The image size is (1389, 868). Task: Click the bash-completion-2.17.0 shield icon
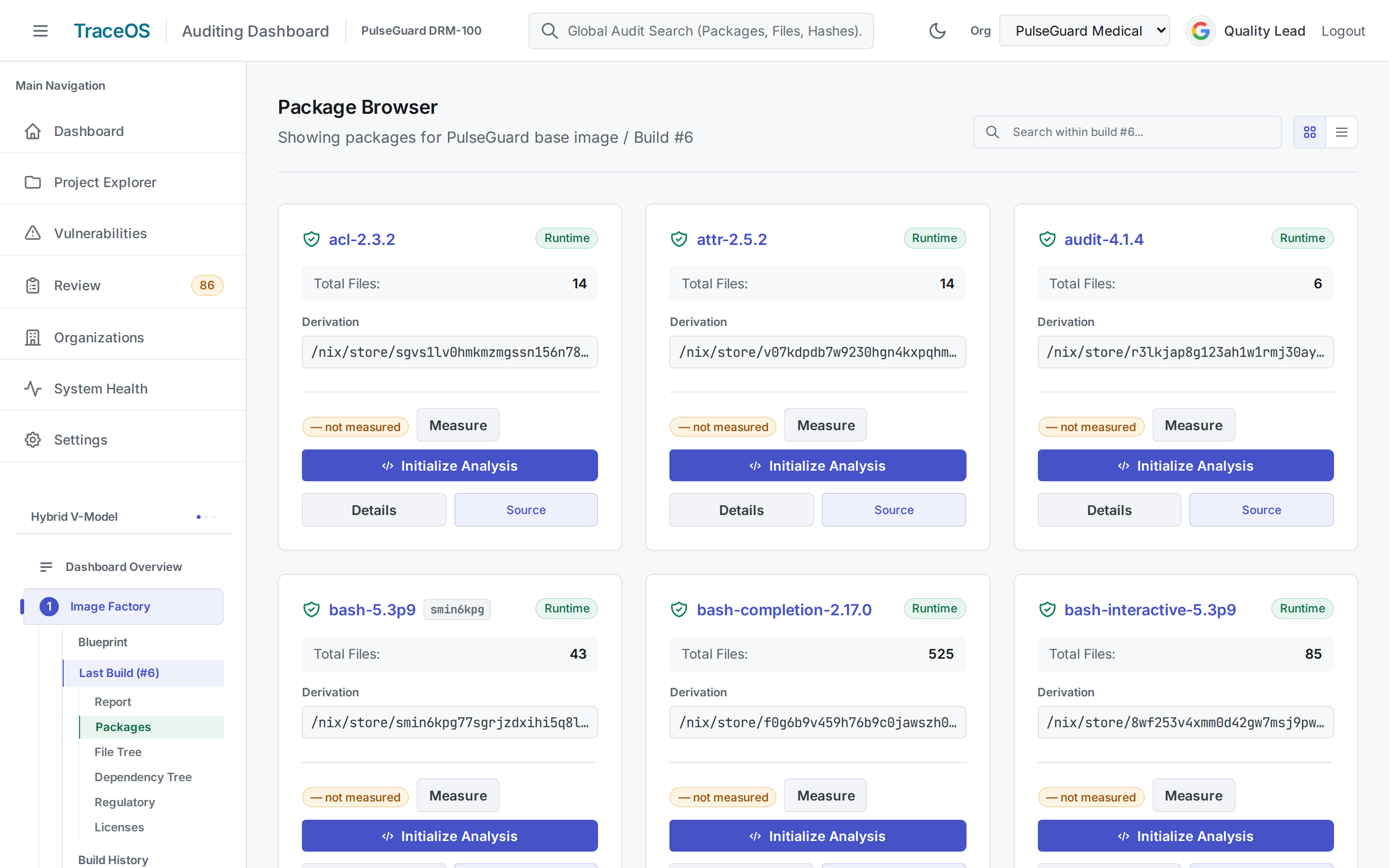(679, 609)
